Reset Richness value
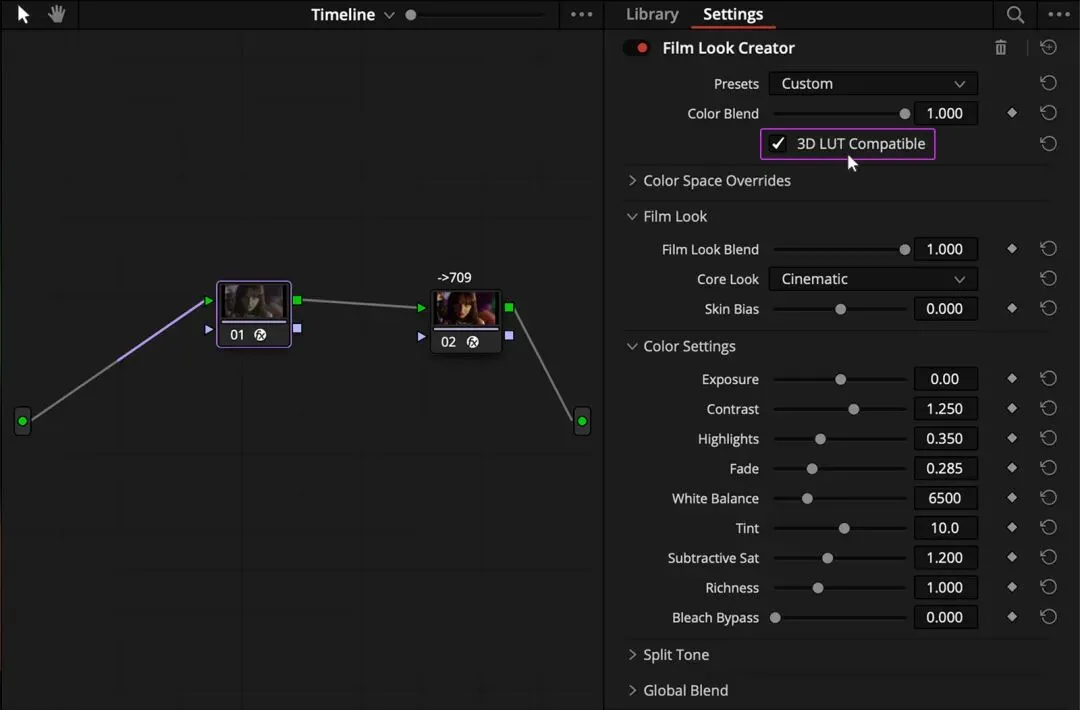The width and height of the screenshot is (1080, 710). pyautogui.click(x=1048, y=587)
